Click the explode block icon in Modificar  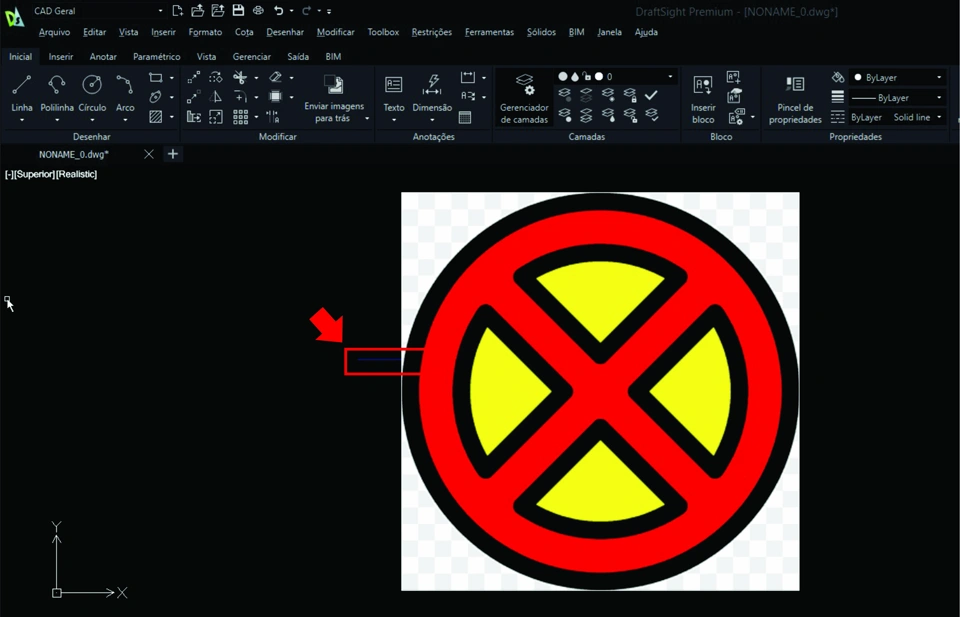276,97
